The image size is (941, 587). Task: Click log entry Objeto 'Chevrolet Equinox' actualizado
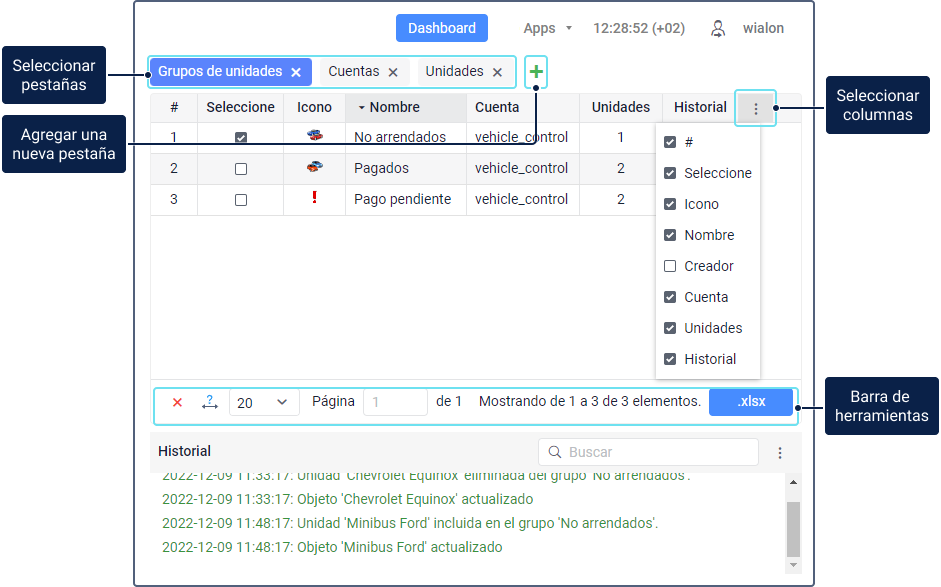[347, 499]
